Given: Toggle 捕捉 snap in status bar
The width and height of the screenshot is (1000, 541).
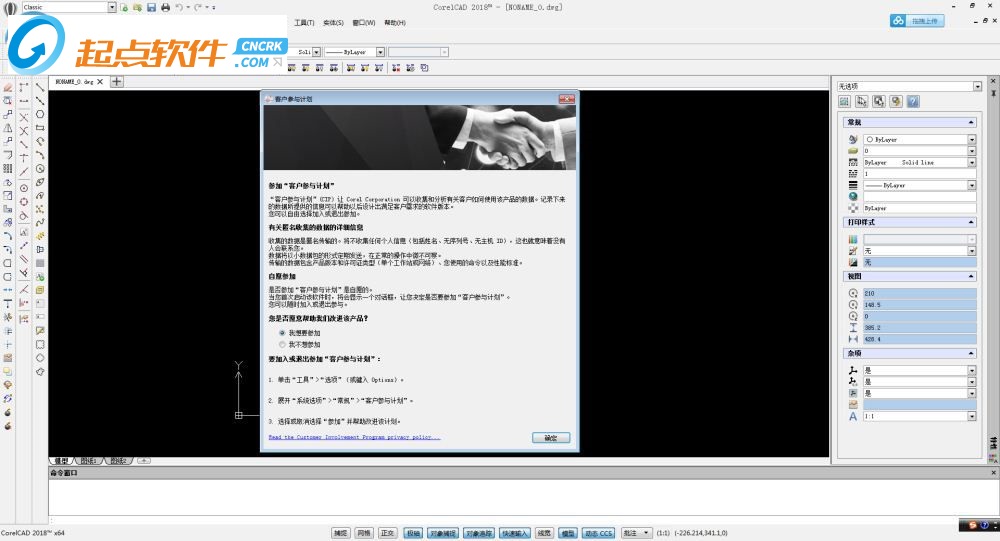Looking at the screenshot, I should pyautogui.click(x=341, y=533).
